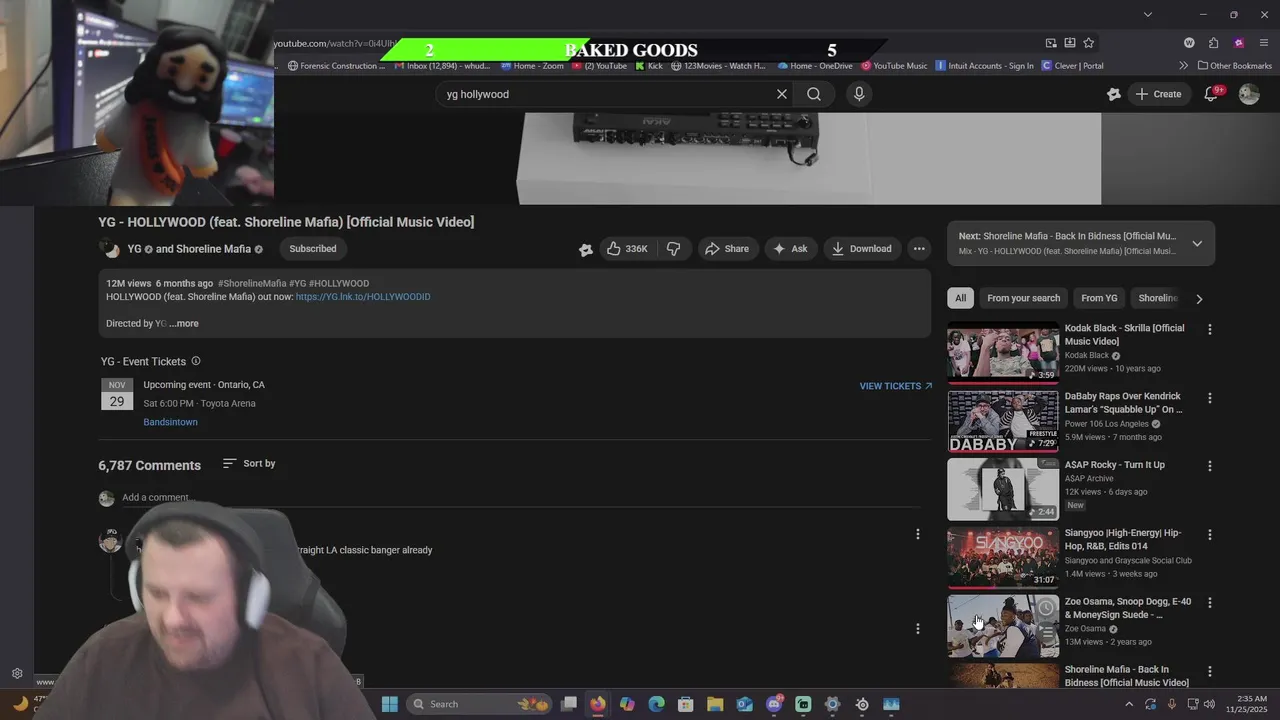Open the YG.lnk.to HOLLYWOODID link
The image size is (1280, 720).
click(363, 297)
